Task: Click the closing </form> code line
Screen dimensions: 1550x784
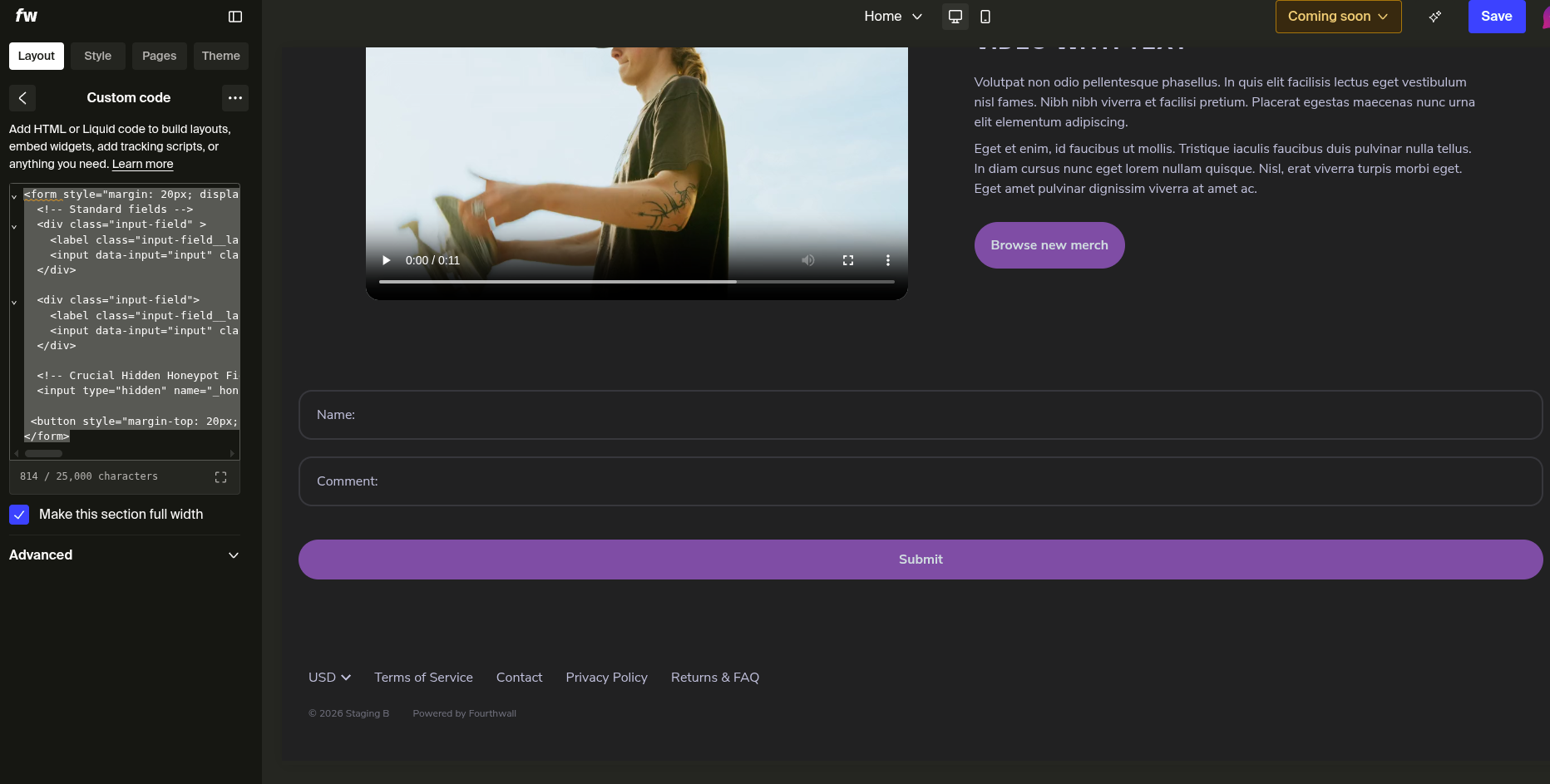Action: coord(47,436)
